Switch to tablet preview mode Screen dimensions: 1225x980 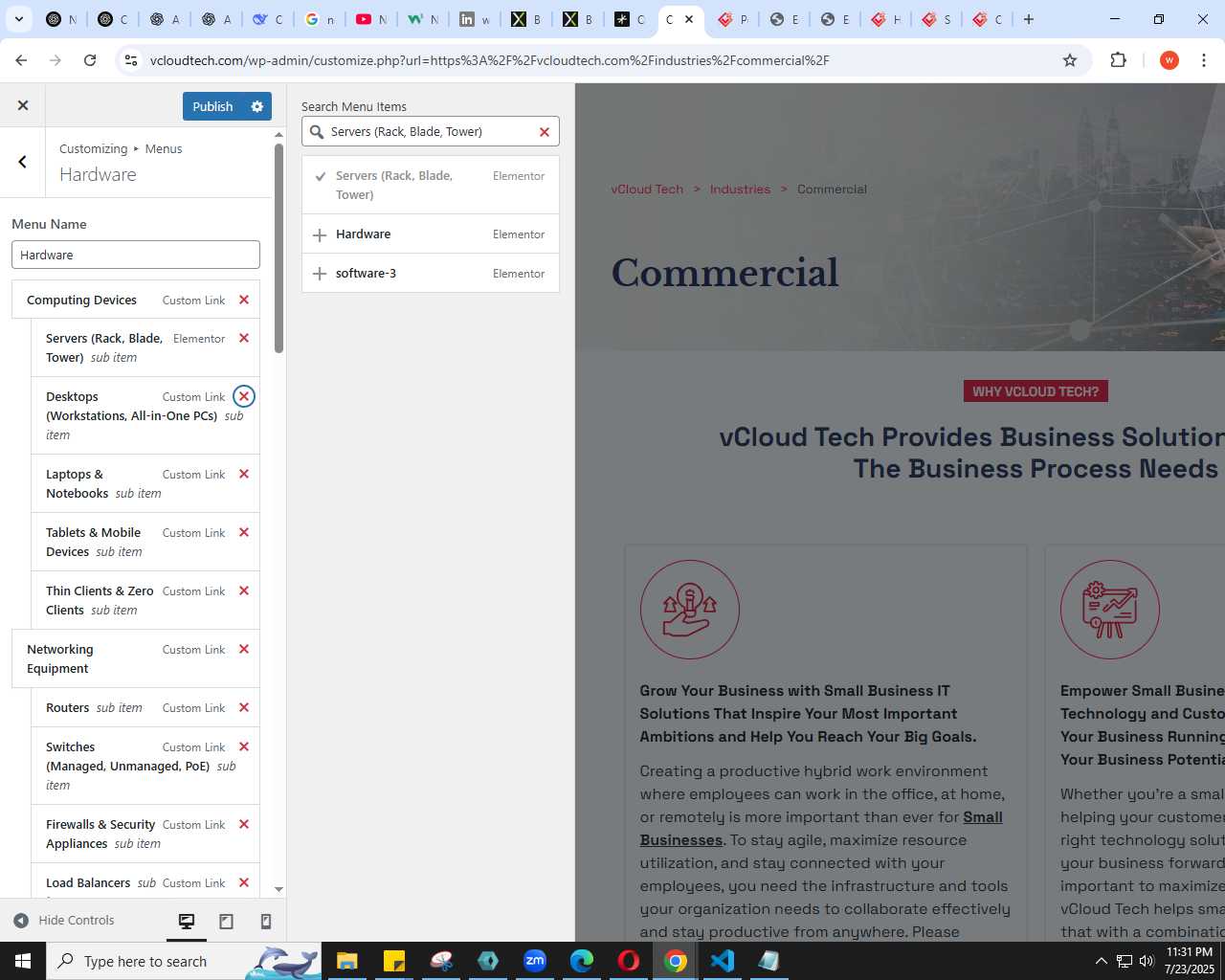point(227,922)
